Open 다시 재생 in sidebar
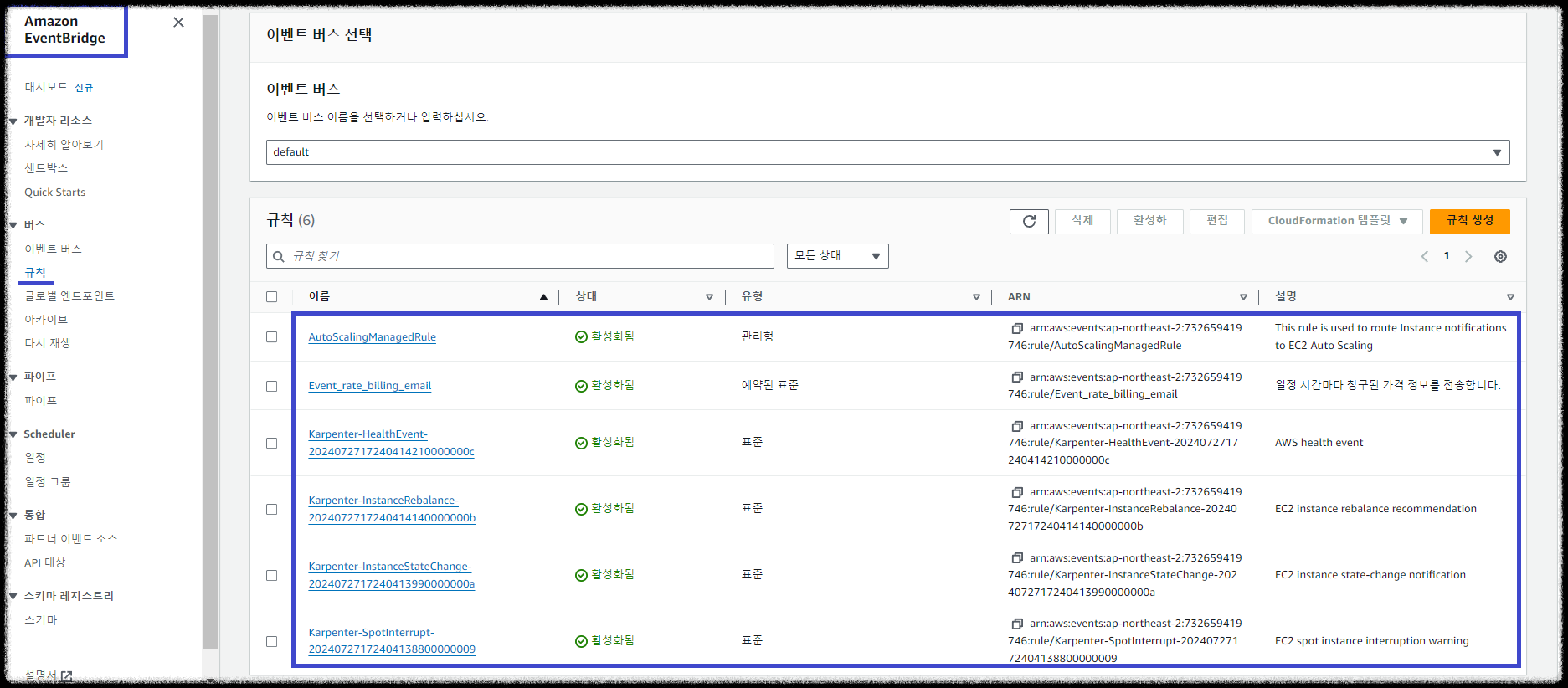Screen dimensions: 1568x688 (48, 343)
